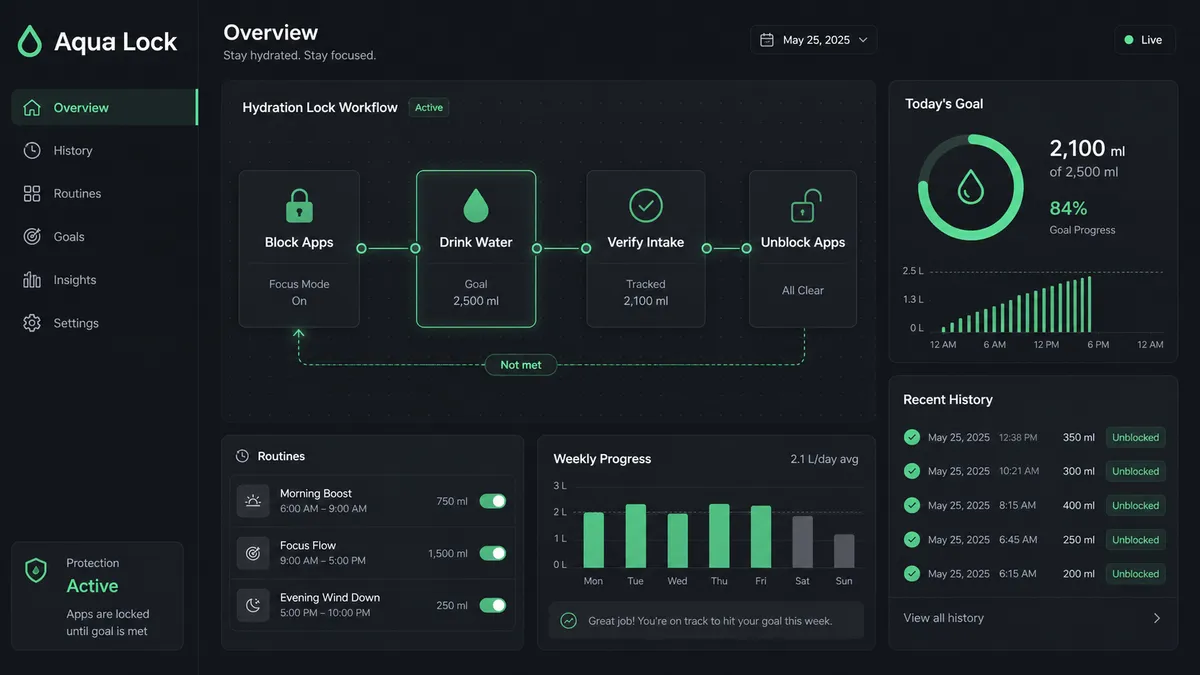Open the Insights page
This screenshot has height=675, width=1200.
[x=104, y=280]
